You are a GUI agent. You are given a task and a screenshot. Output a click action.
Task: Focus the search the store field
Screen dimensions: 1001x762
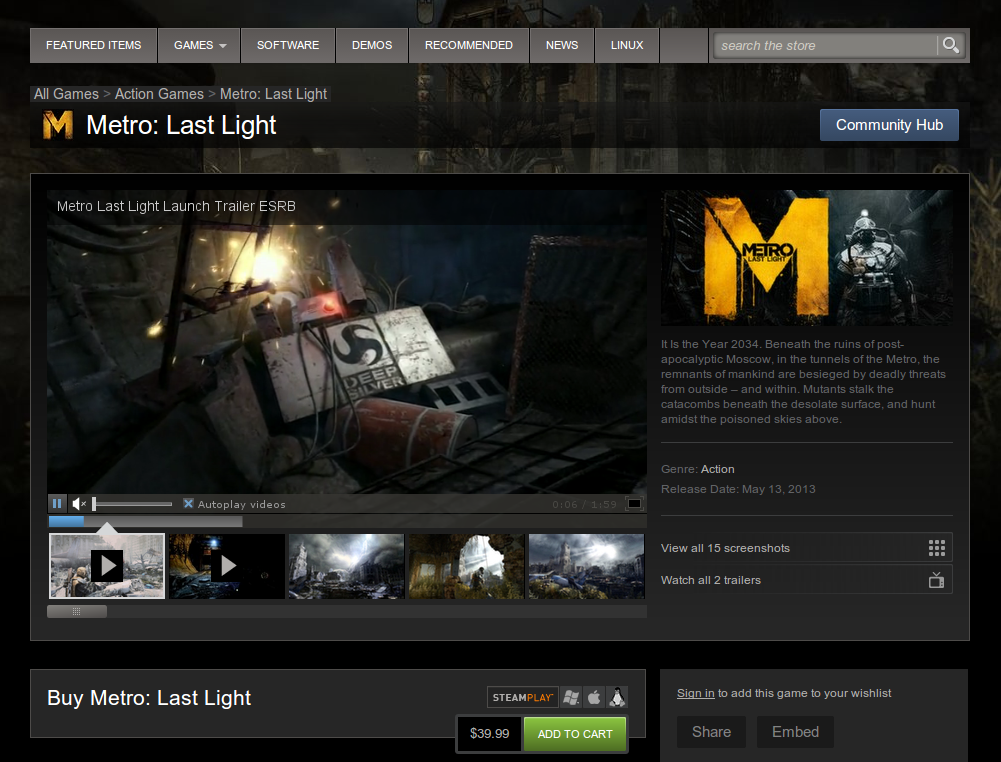coord(826,45)
